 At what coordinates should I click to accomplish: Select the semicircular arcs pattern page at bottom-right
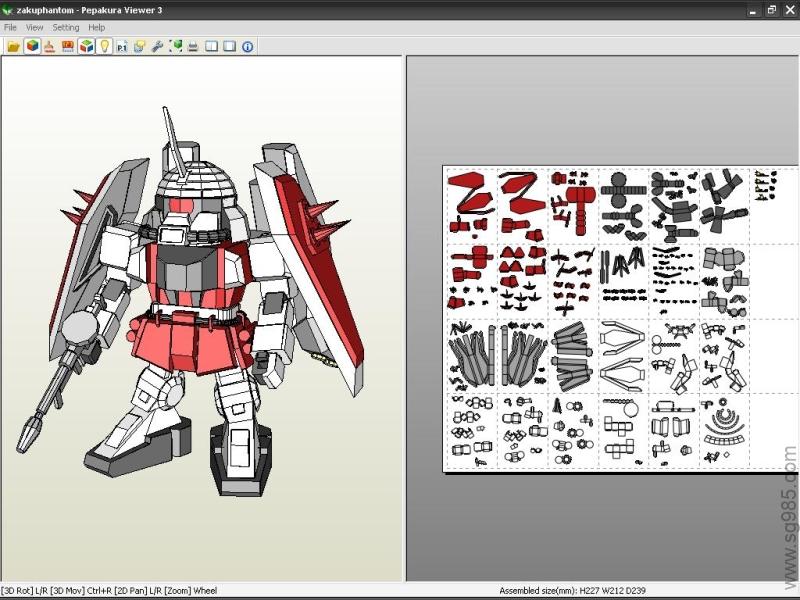(x=724, y=428)
